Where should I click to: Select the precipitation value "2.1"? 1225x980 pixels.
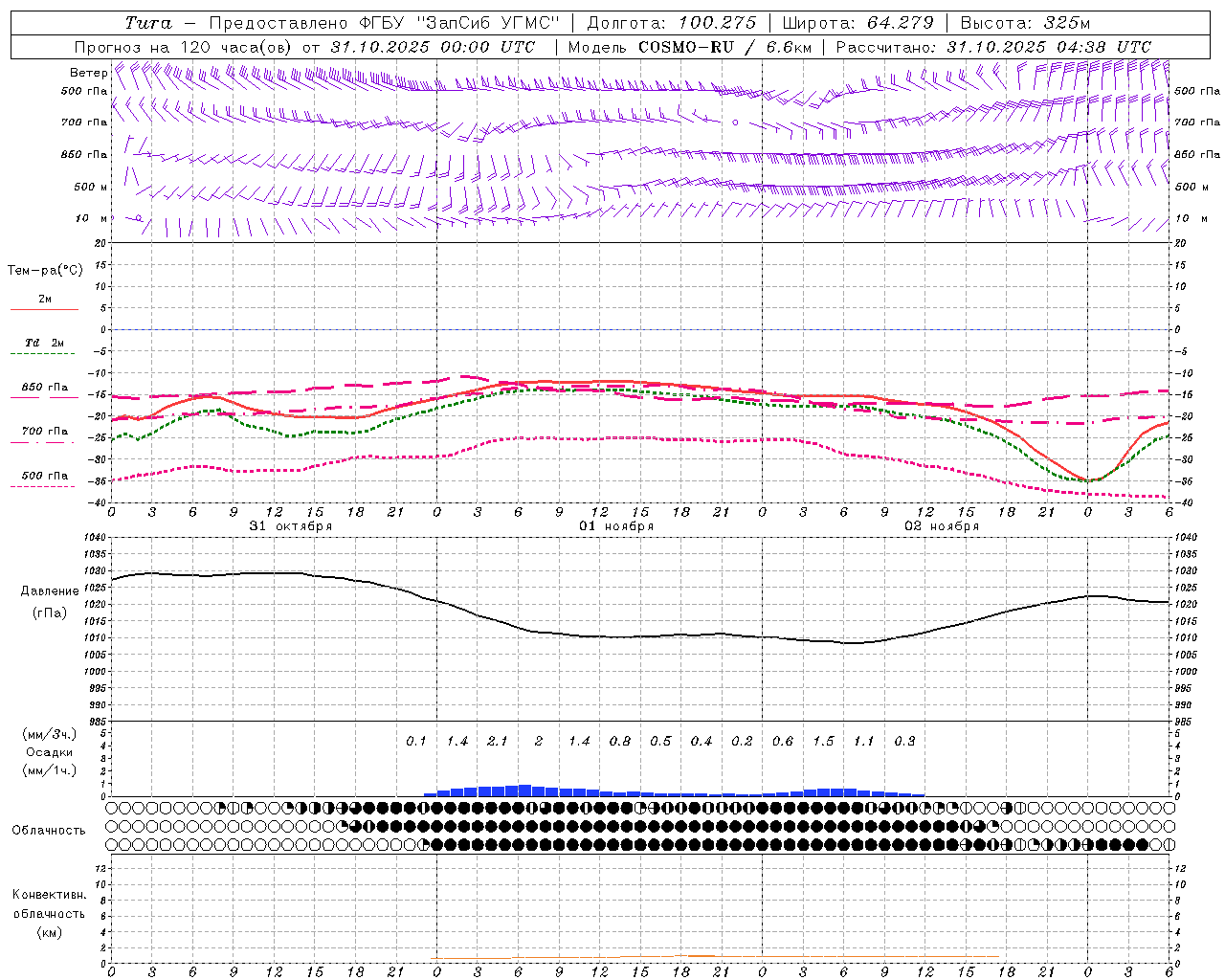498,741
